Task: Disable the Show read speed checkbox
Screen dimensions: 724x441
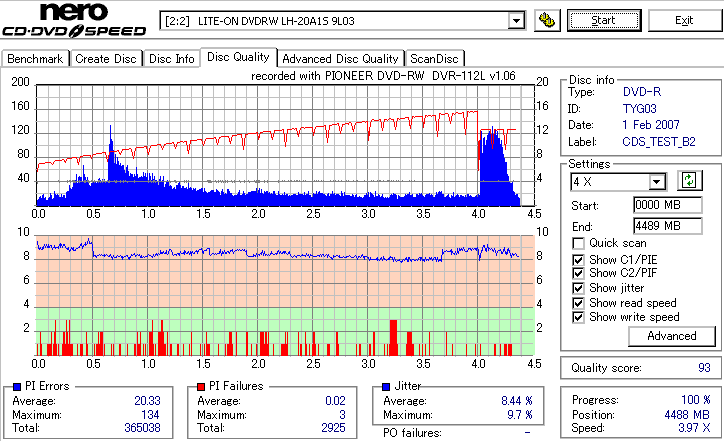Action: 578,303
